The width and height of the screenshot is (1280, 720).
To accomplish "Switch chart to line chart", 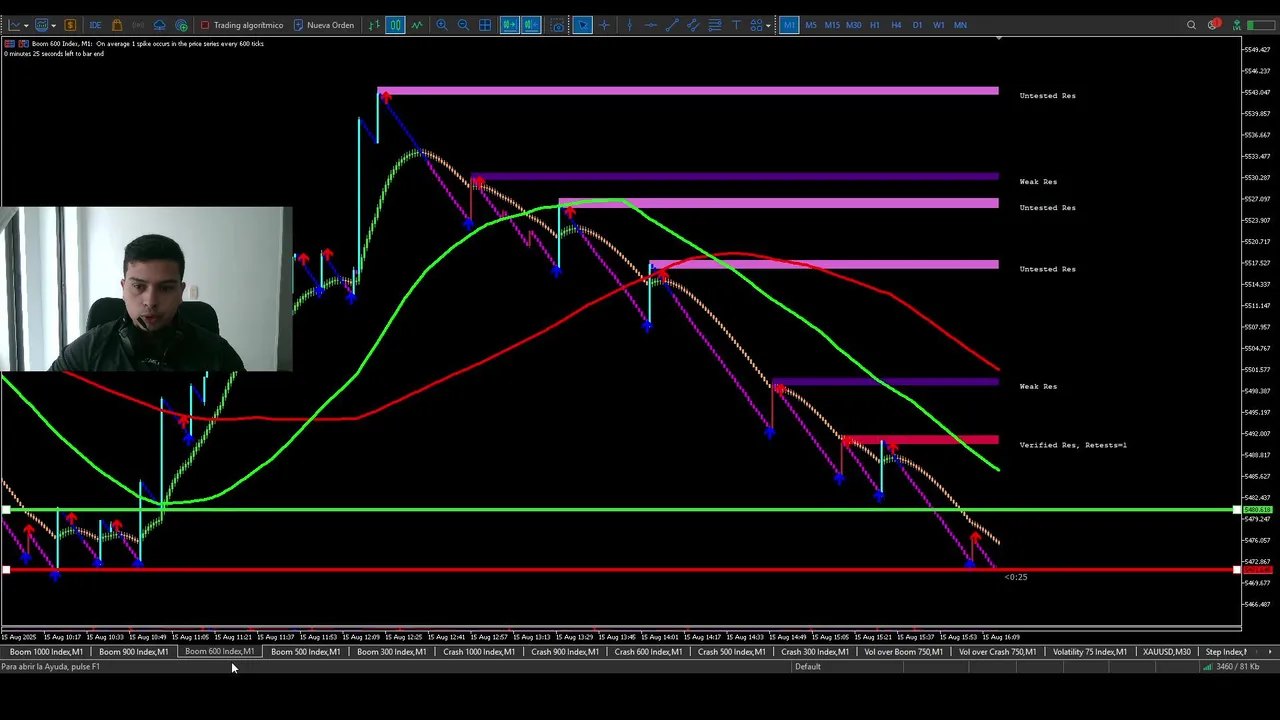I will click(x=417, y=25).
